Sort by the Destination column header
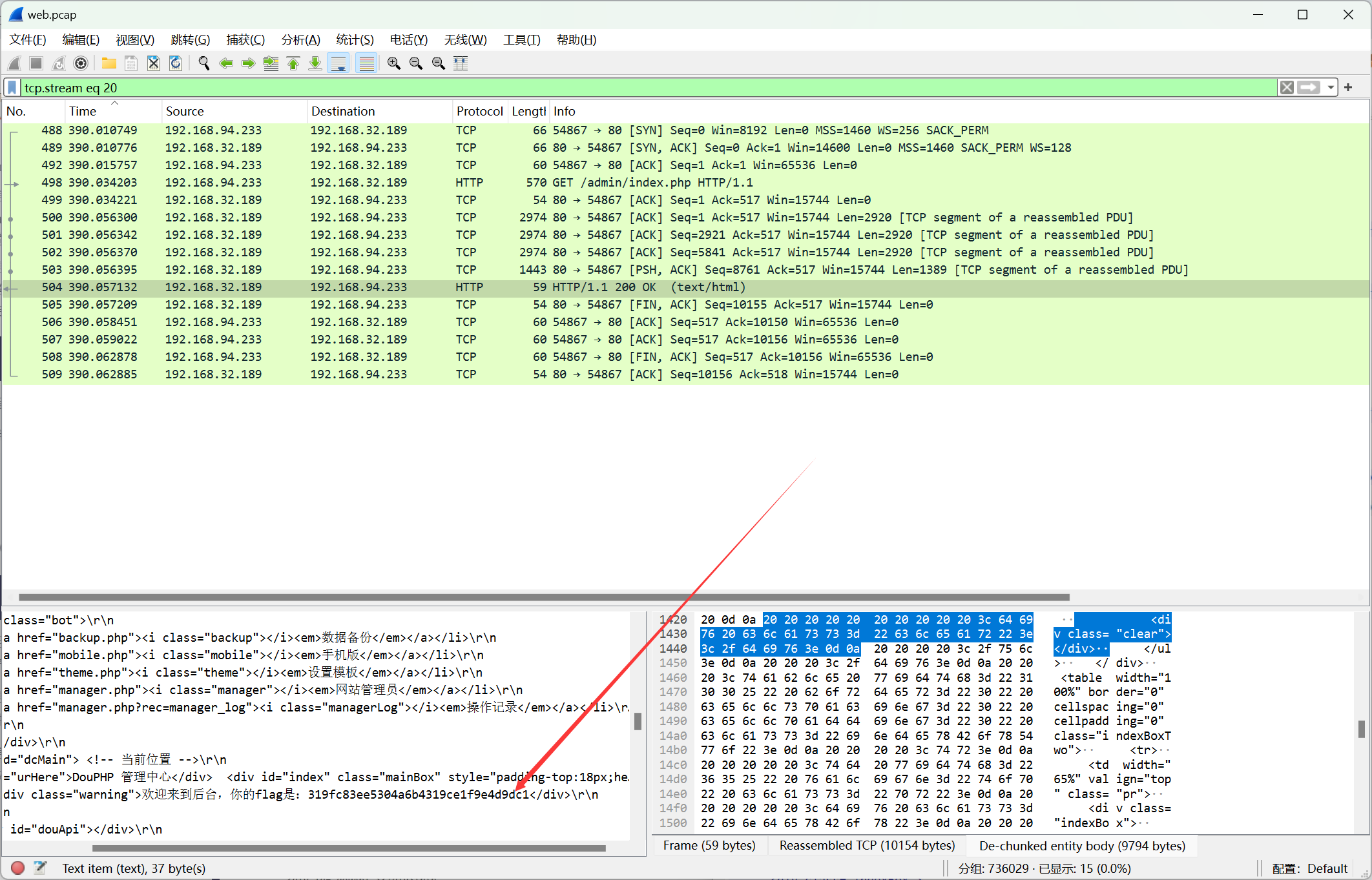 (x=380, y=111)
